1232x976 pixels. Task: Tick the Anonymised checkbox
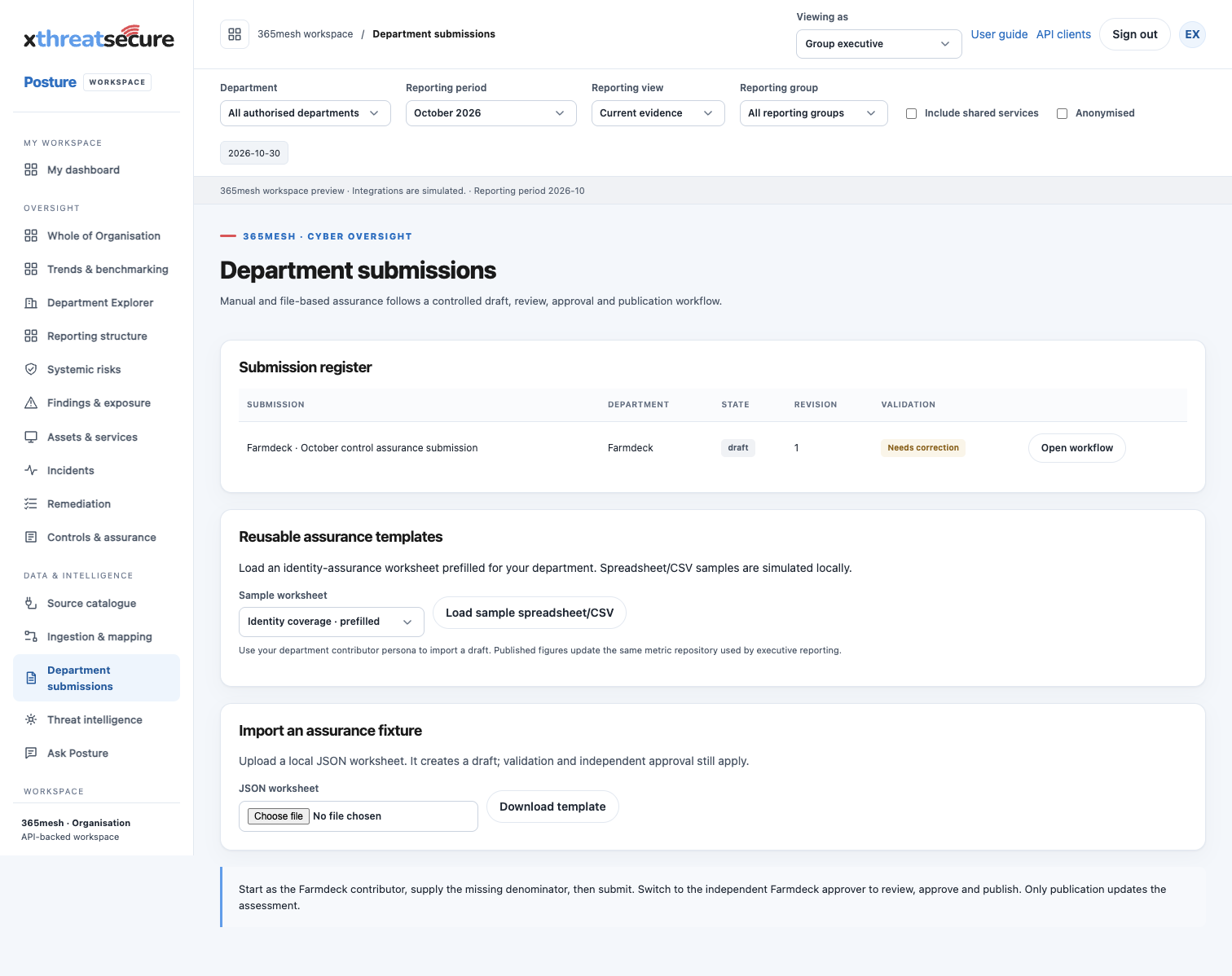coord(1062,113)
